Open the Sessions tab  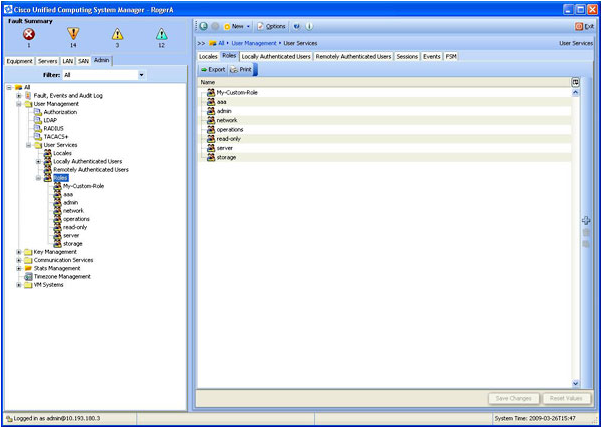(x=407, y=56)
